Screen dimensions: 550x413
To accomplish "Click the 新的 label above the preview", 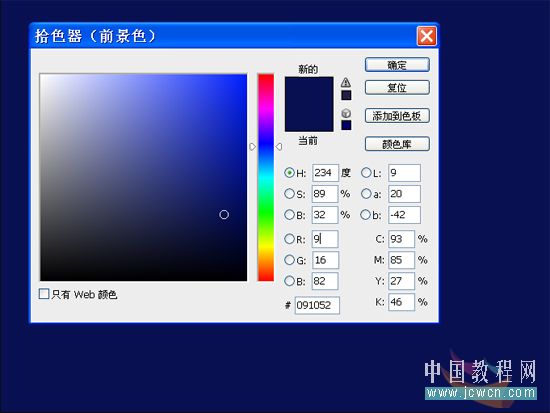I will (x=308, y=69).
